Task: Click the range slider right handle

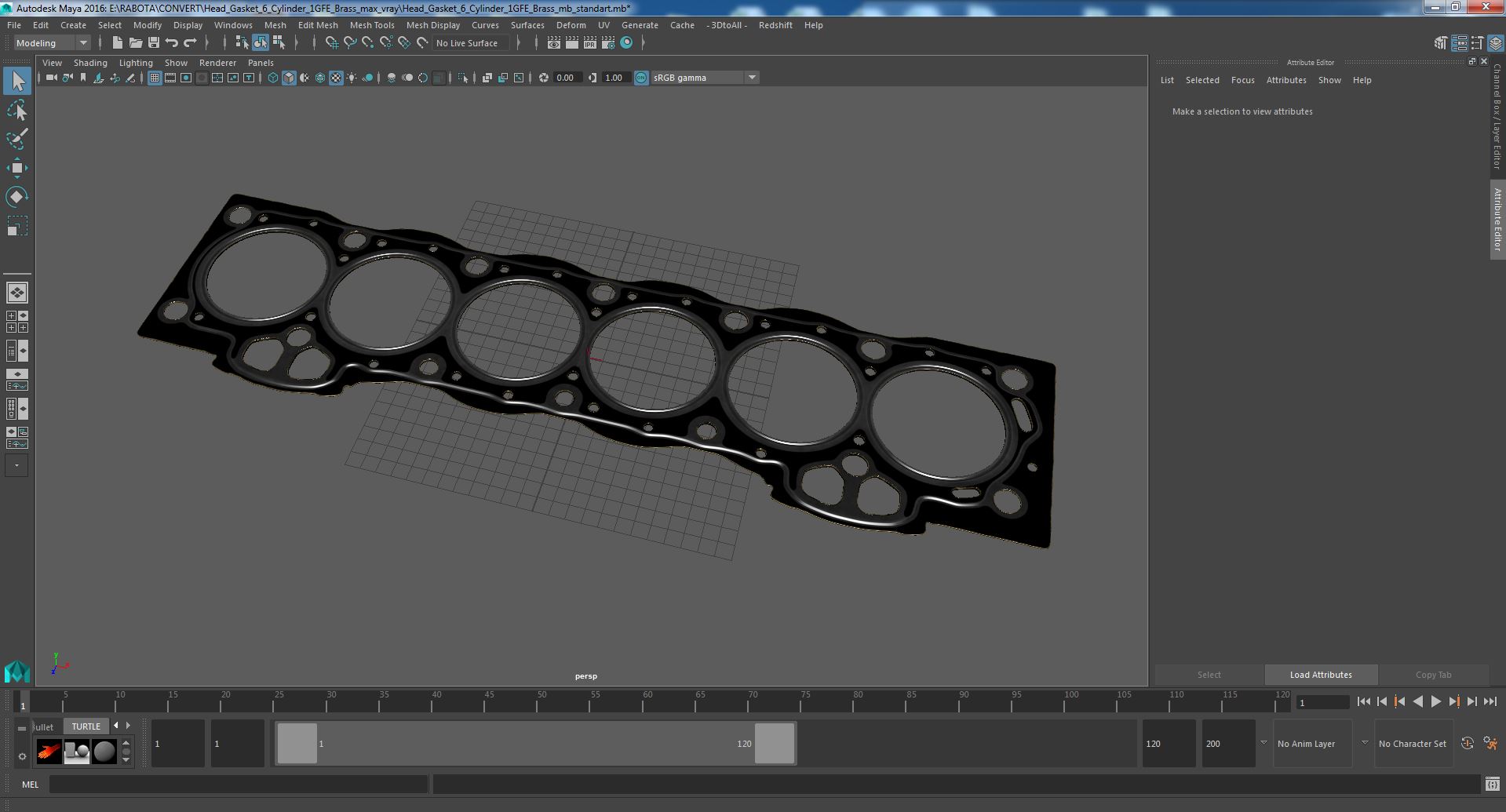Action: coord(775,743)
